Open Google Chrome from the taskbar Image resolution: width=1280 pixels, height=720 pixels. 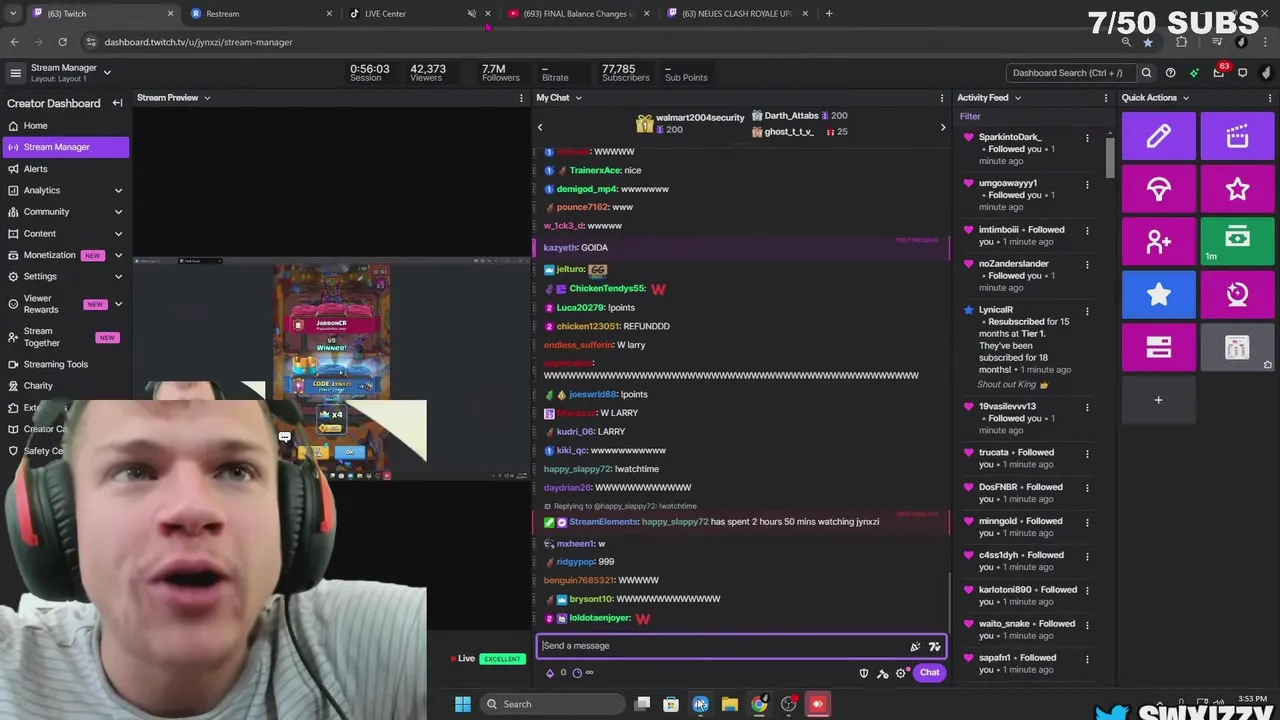coord(759,704)
